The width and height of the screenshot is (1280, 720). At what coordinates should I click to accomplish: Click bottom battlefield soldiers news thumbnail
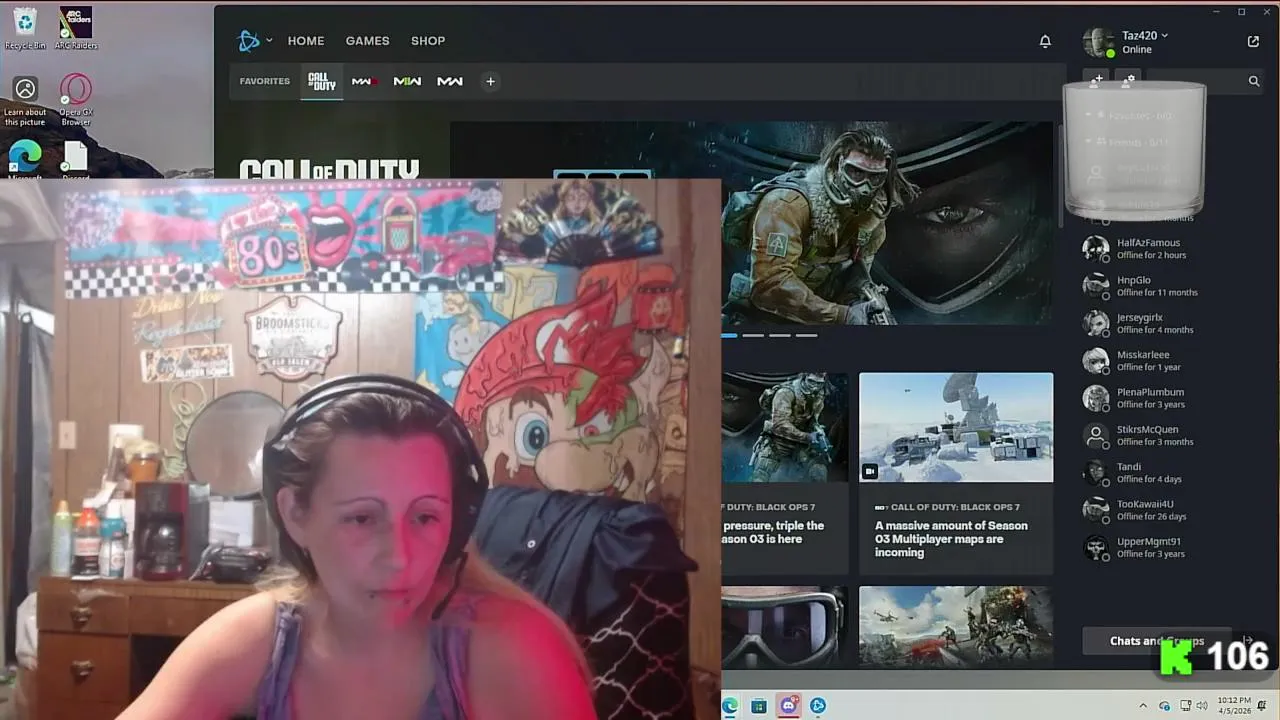956,626
